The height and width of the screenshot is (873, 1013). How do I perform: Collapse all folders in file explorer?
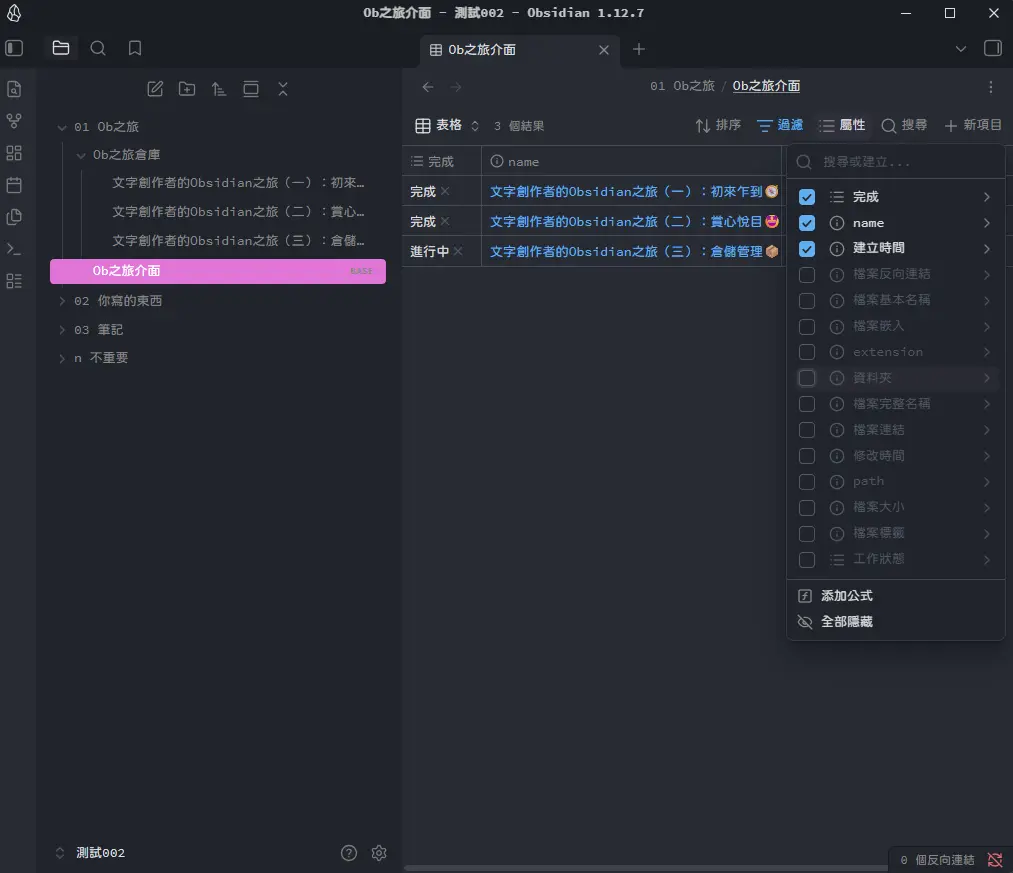283,89
